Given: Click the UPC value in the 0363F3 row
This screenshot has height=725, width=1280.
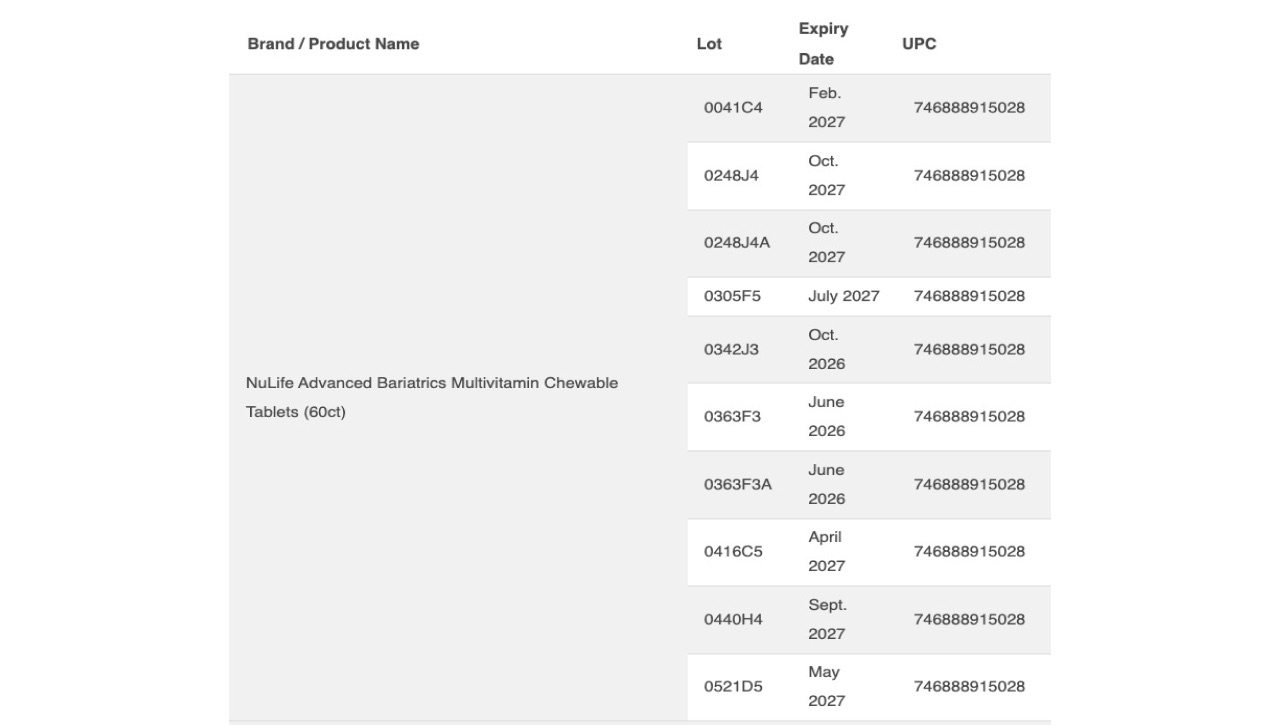Looking at the screenshot, I should click(x=969, y=417).
